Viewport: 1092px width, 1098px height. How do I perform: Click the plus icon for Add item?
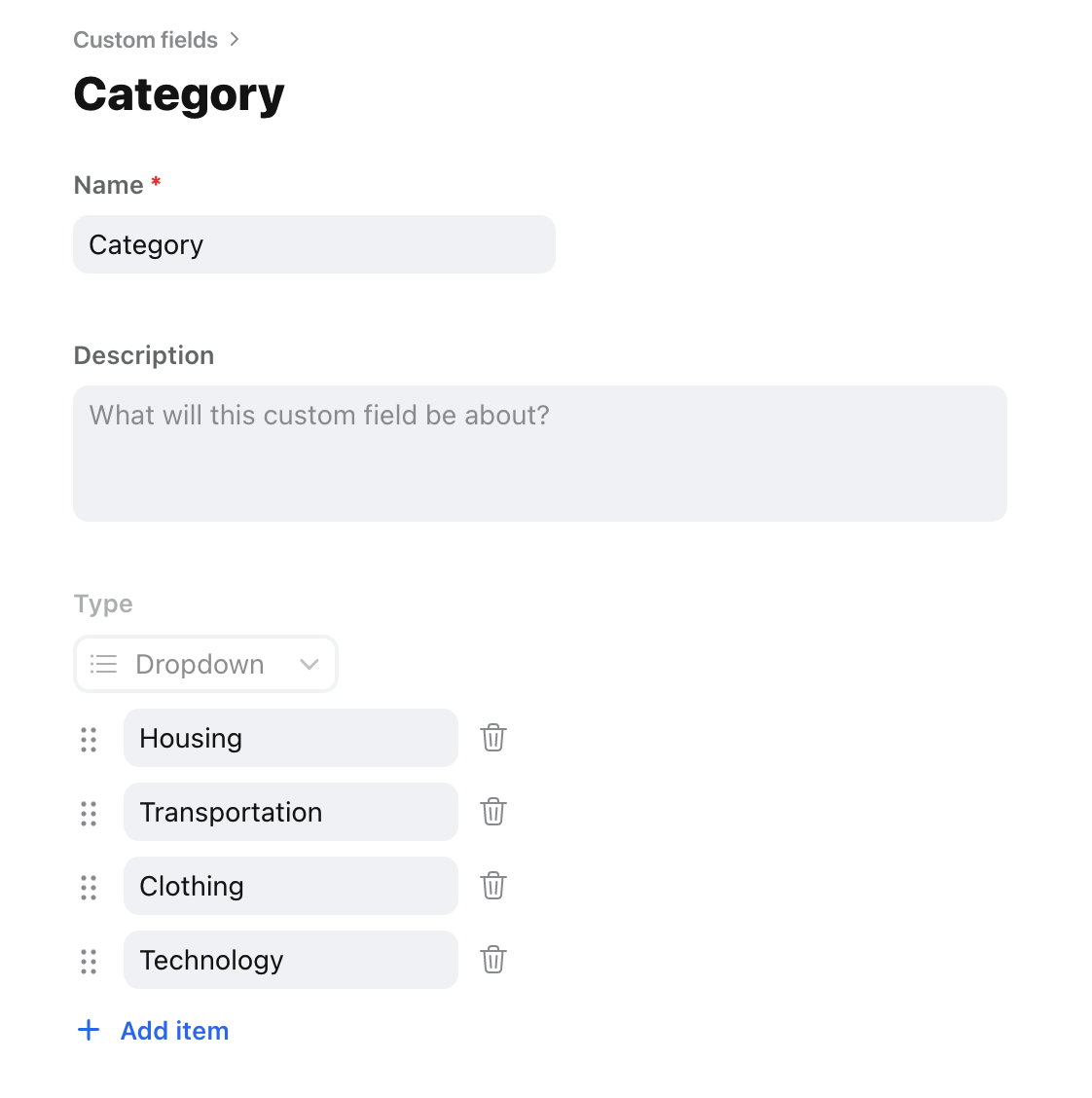click(x=89, y=1030)
